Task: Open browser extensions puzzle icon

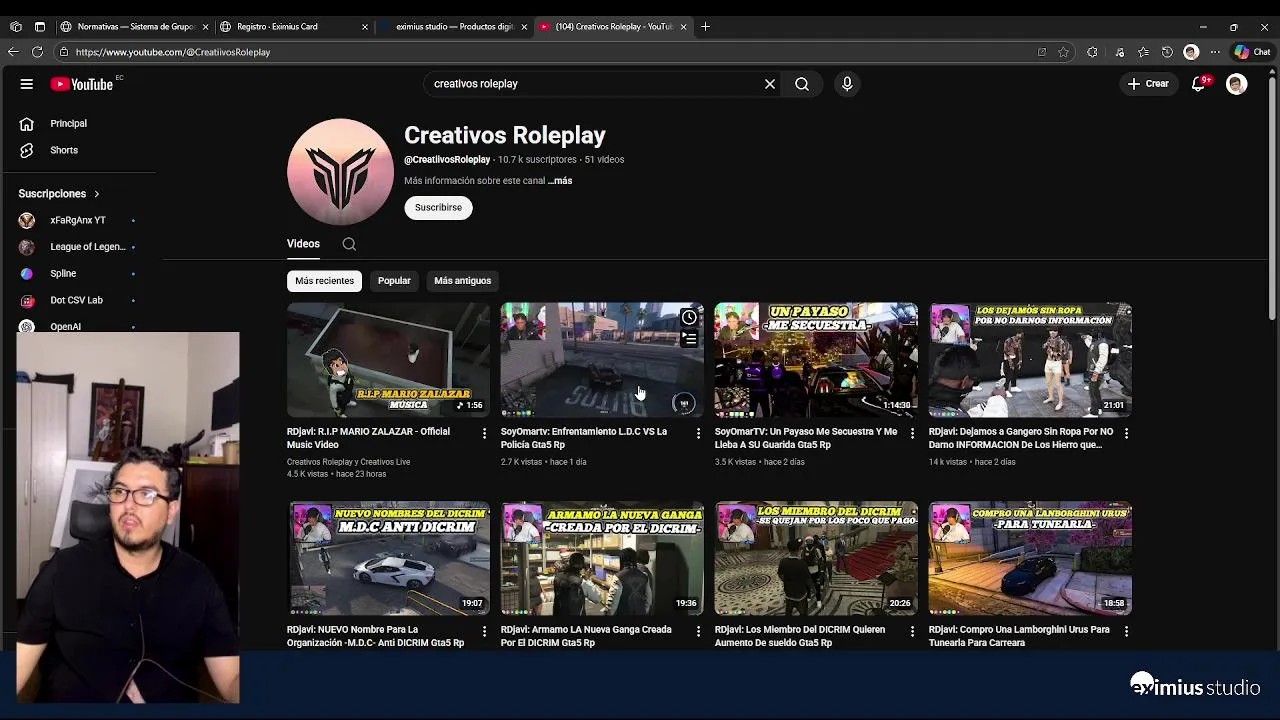Action: [1092, 52]
